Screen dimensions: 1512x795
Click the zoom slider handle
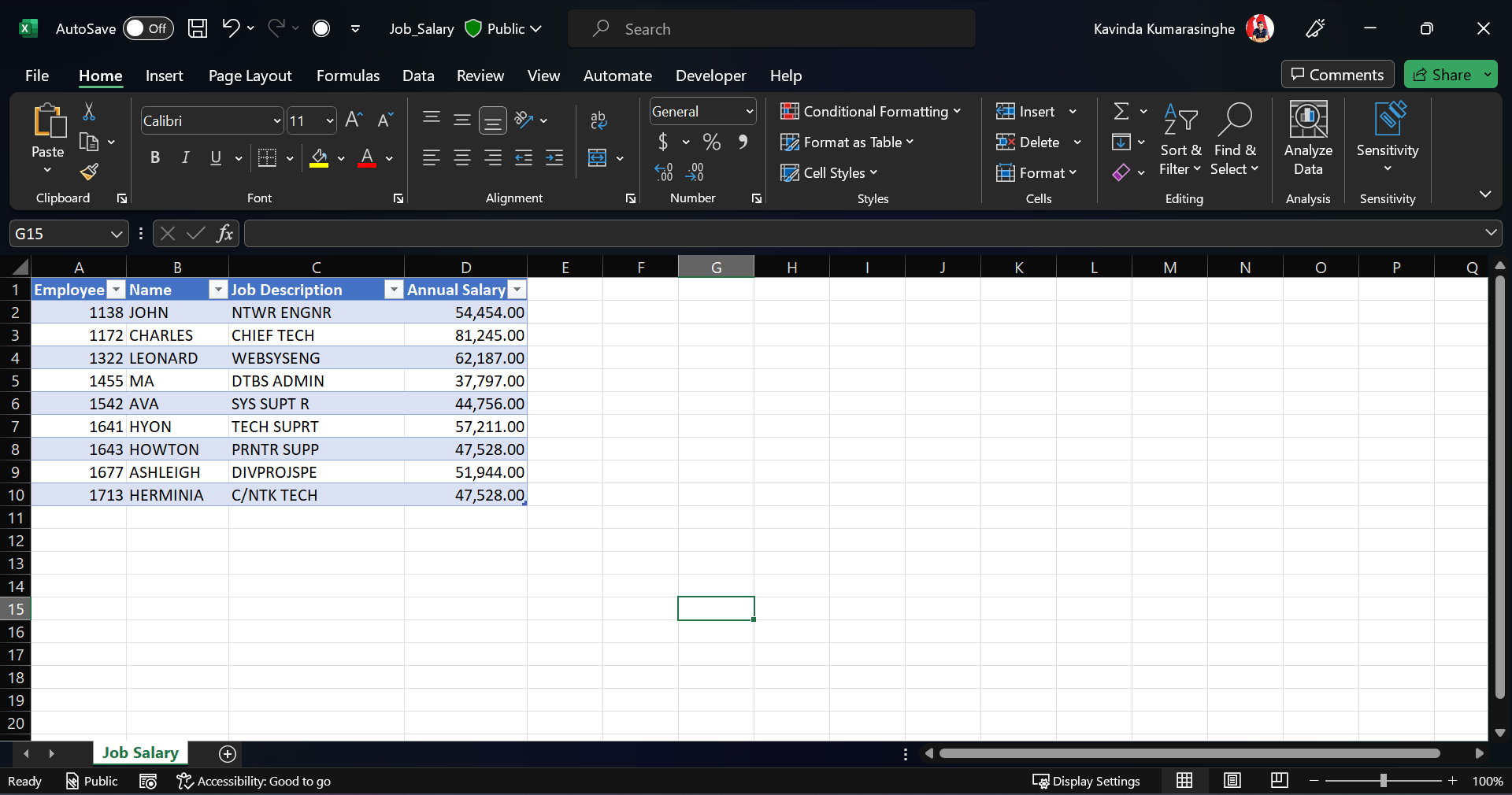point(1383,781)
